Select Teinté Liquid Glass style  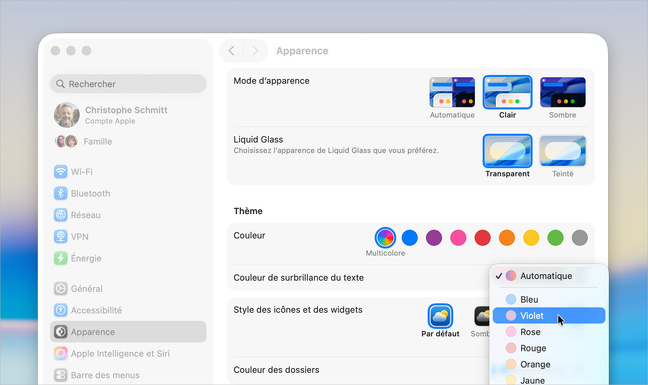pyautogui.click(x=562, y=156)
